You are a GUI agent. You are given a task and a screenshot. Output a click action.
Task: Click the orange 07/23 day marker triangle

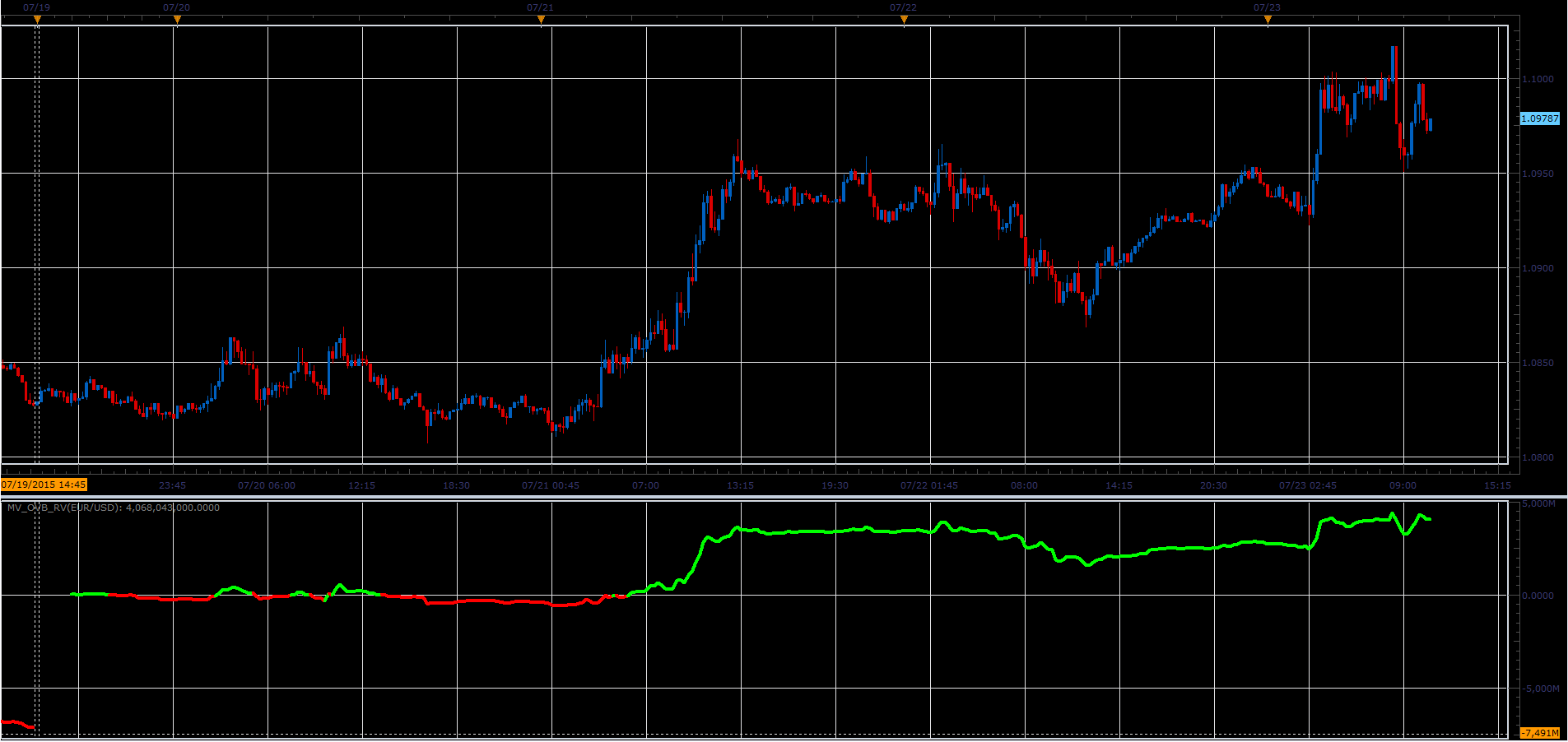pos(1268,20)
